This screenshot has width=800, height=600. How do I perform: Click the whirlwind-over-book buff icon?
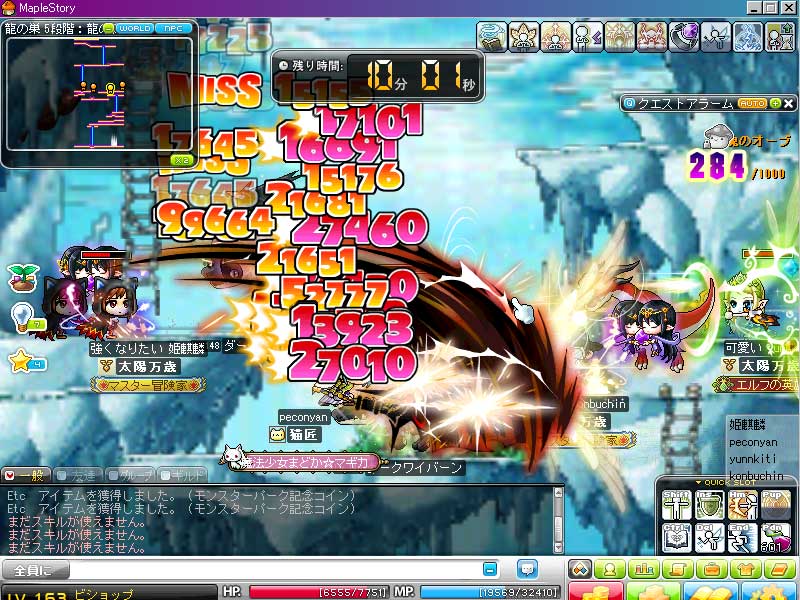coord(492,37)
